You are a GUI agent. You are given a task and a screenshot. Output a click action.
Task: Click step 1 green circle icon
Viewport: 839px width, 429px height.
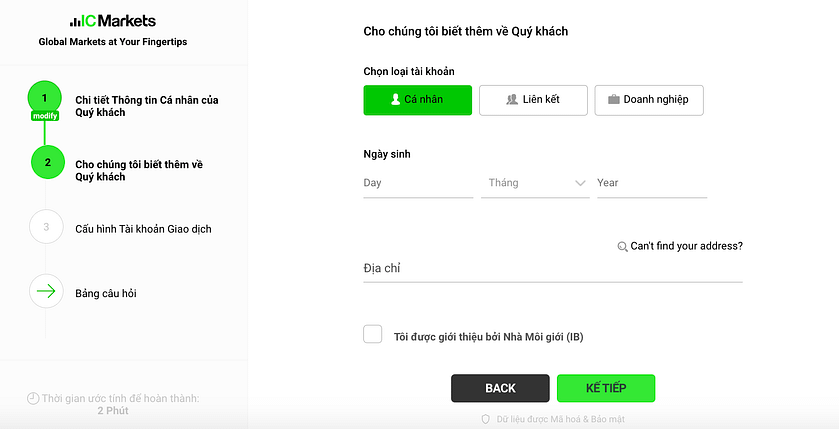coord(45,98)
